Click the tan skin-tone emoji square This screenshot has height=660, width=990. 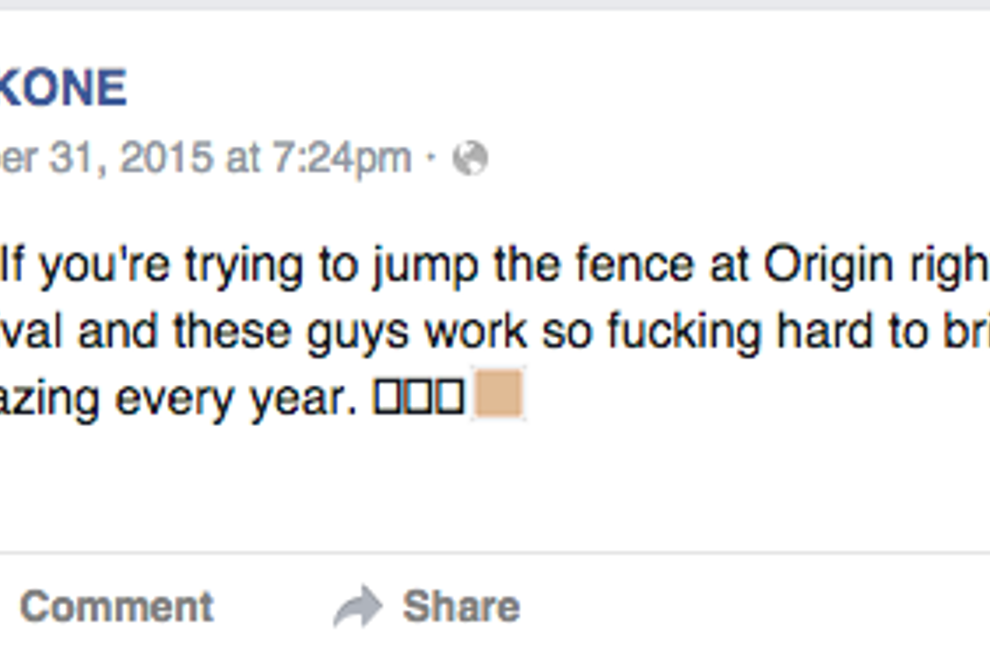[x=498, y=395]
